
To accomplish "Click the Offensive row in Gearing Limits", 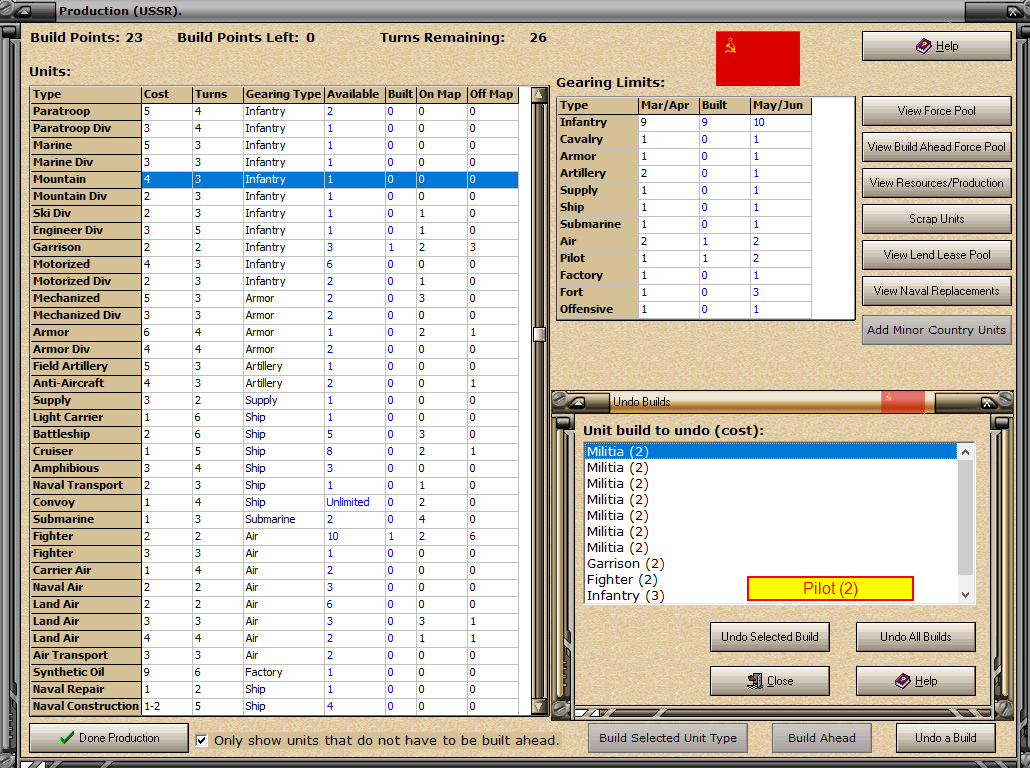I will click(685, 309).
